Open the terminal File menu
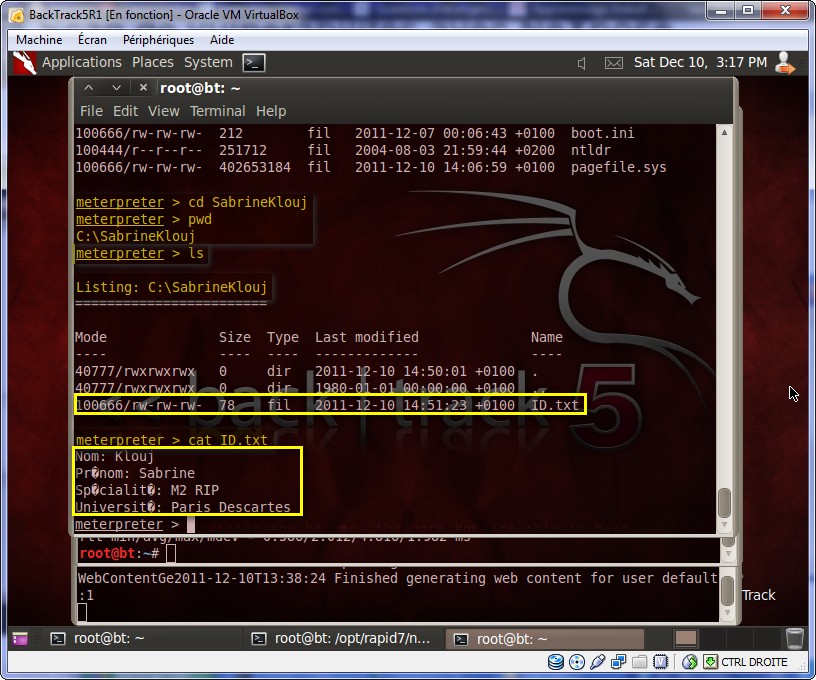This screenshot has width=816, height=680. click(91, 111)
